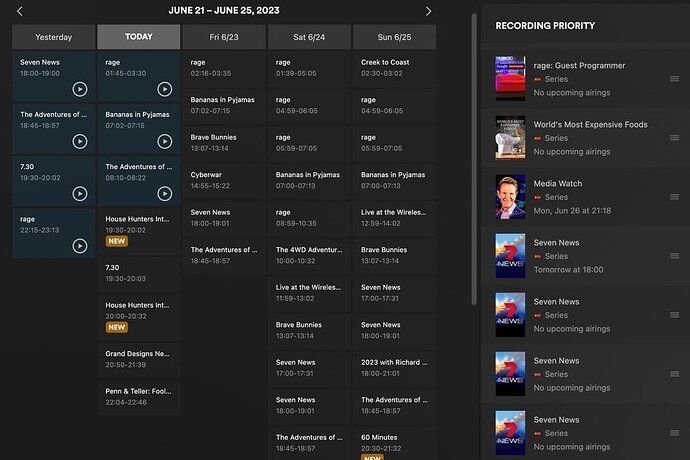The height and width of the screenshot is (460, 690).
Task: Play yesterday's Seven News 18:00-19:00 recording
Action: (x=80, y=89)
